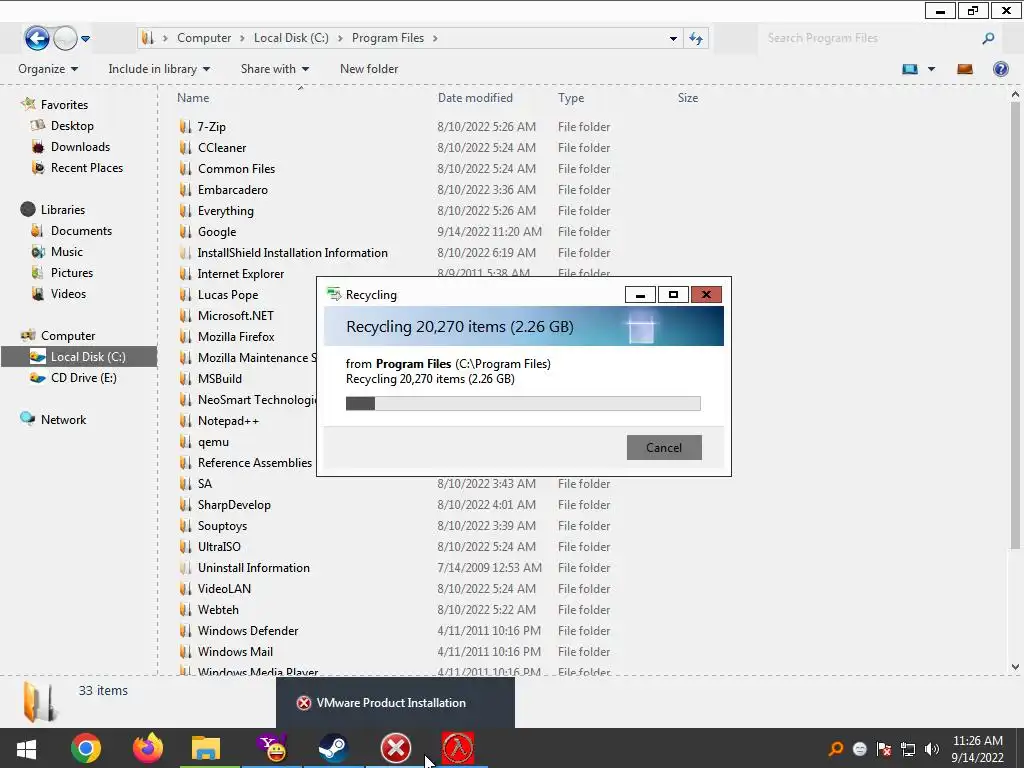Select the Microsoft.NET folder
Screen dimensions: 1024x768
tap(236, 315)
